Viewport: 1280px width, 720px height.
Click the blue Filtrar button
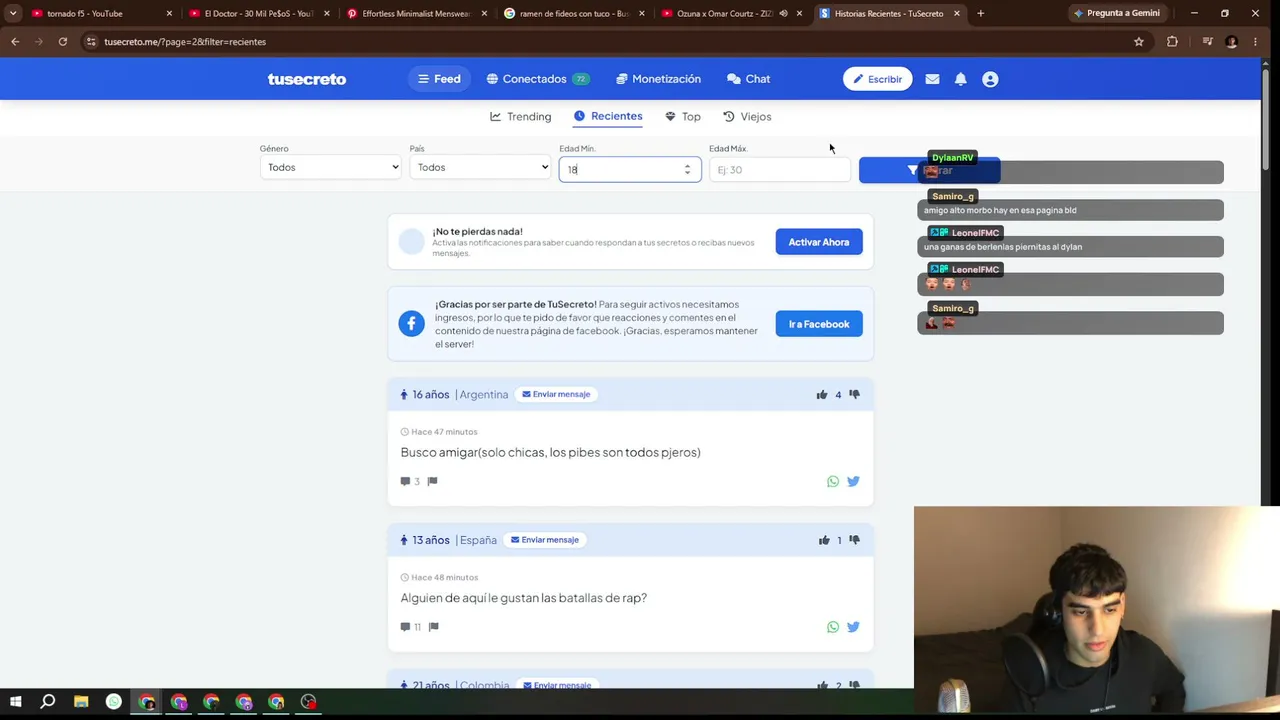929,170
